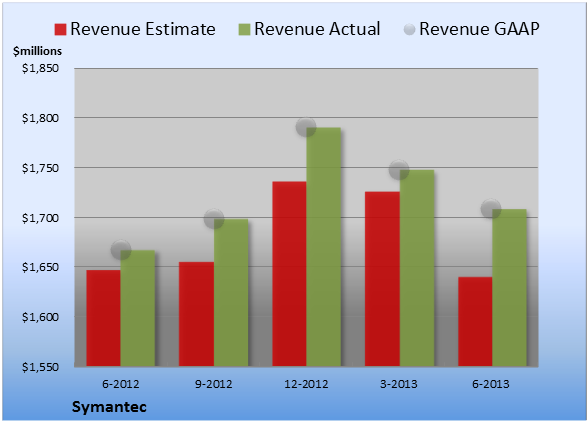Image resolution: width=588 pixels, height=422 pixels.
Task: Click the '3-2013' x-axis label
Action: pos(399,384)
